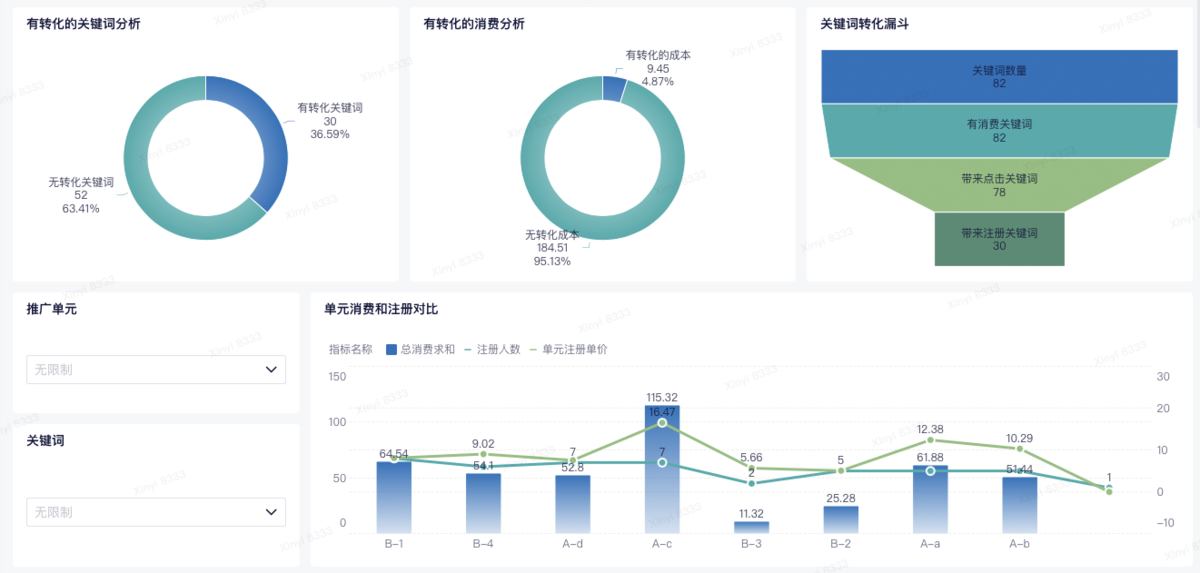Click the 有转化关键词 36.59% label
Image resolution: width=1200 pixels, height=573 pixels.
330,120
